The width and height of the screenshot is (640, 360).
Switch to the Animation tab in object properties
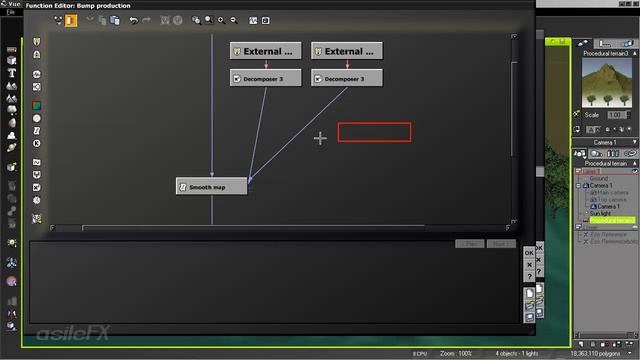pos(626,43)
